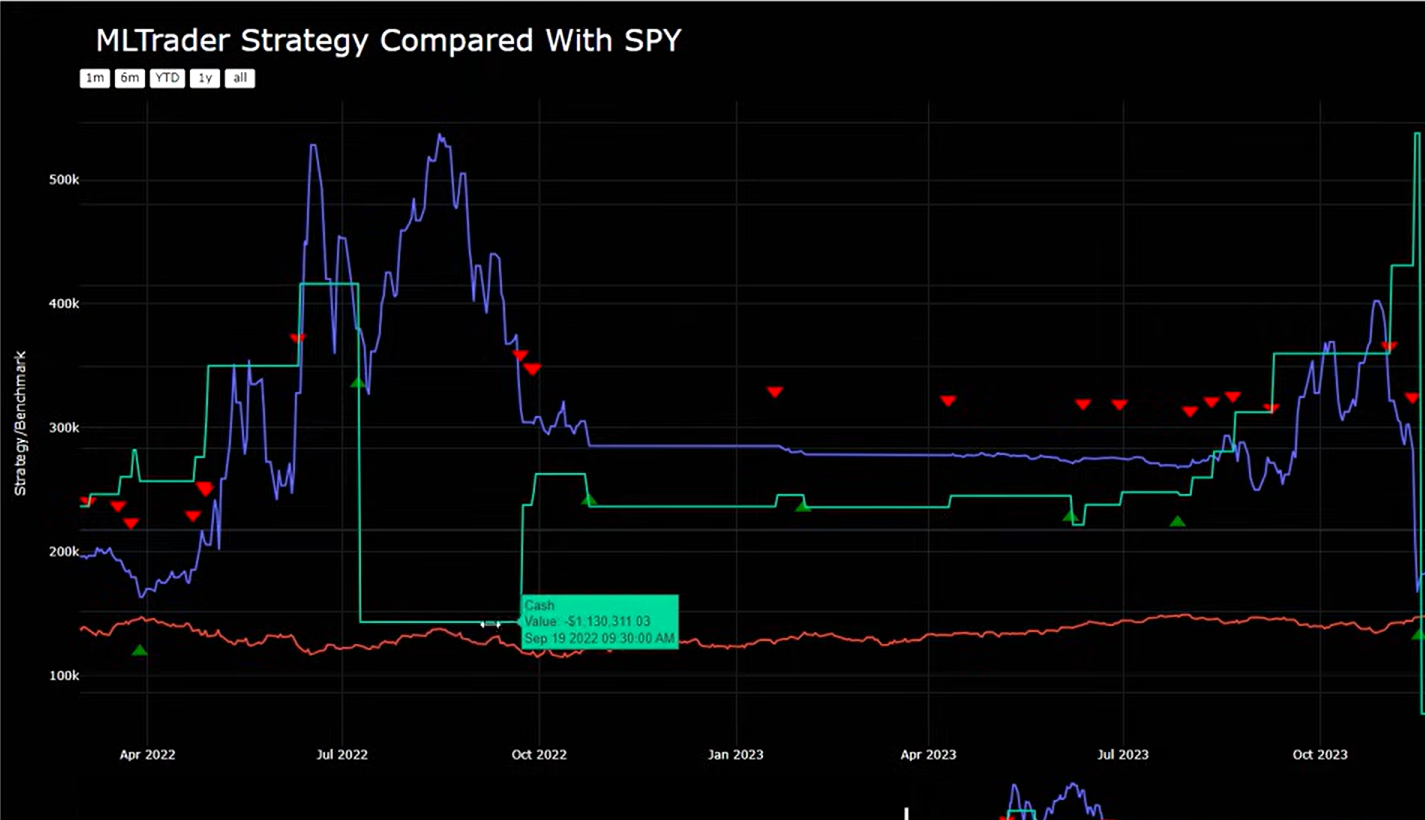The height and width of the screenshot is (820, 1425).
Task: Click red triangle near 370k in June 2022
Action: pyautogui.click(x=297, y=339)
